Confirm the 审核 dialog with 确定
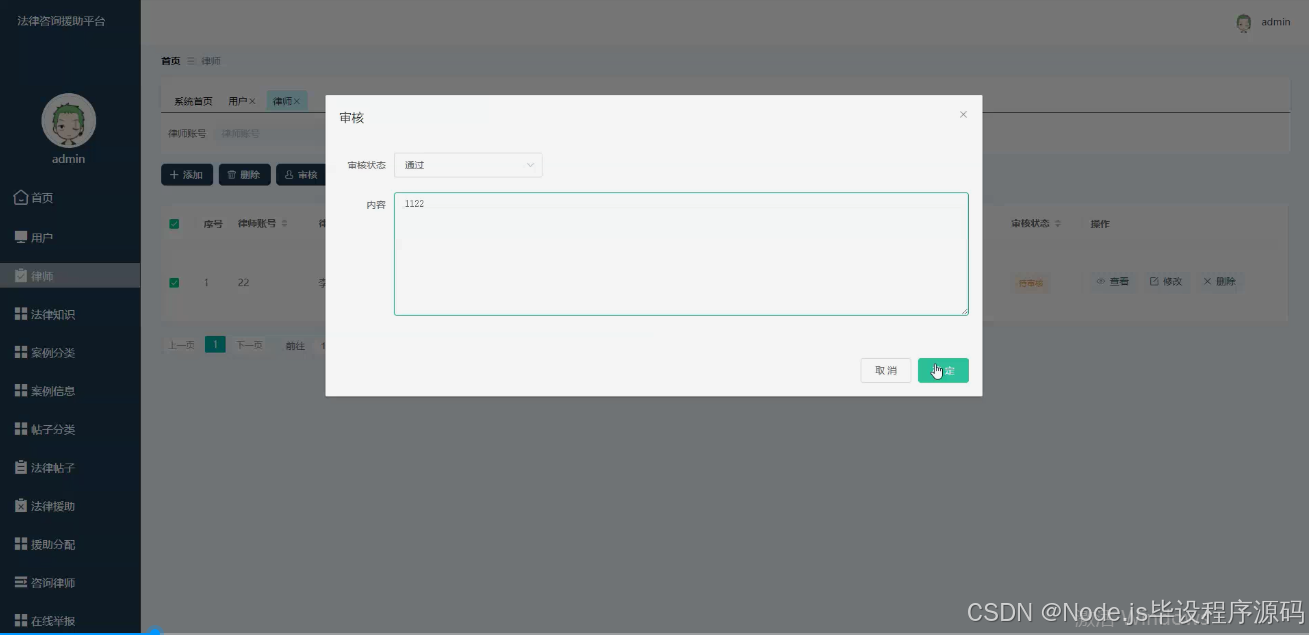 (x=943, y=370)
